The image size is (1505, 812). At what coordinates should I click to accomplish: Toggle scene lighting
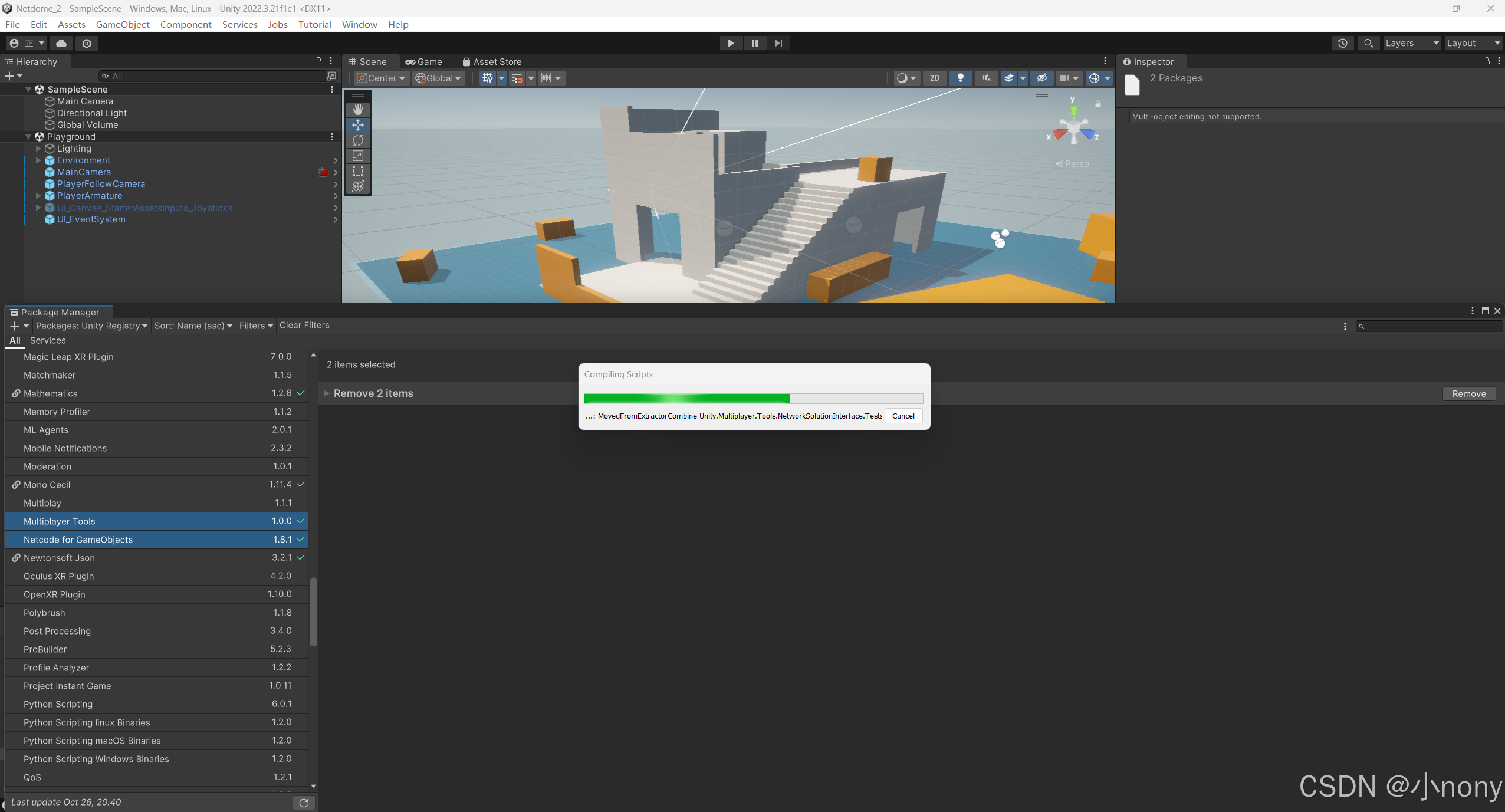point(961,78)
